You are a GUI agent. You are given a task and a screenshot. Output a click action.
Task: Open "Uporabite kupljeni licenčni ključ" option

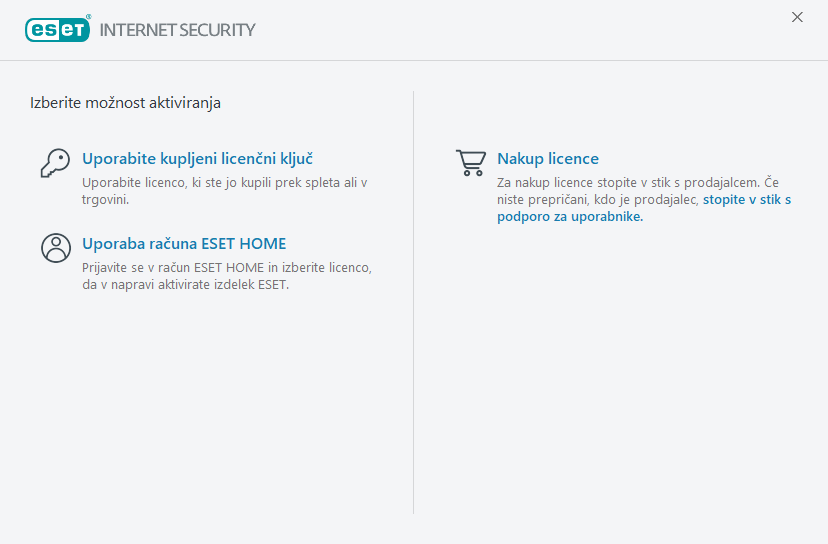pos(198,159)
